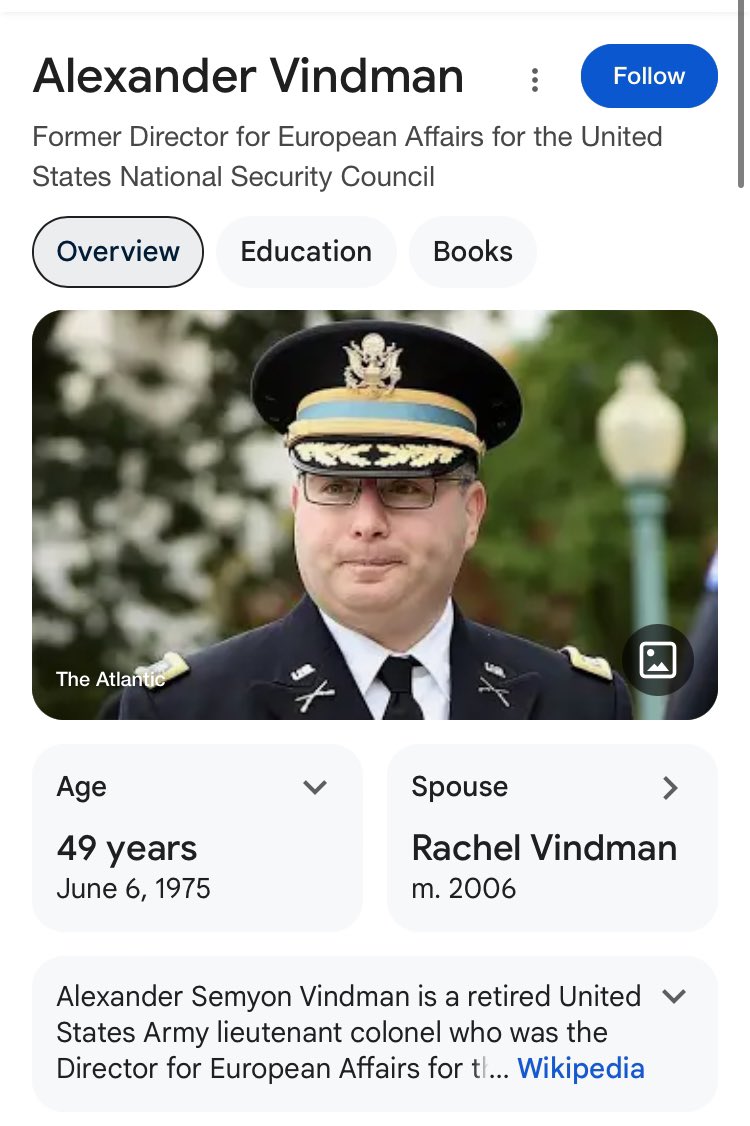Expand the description with the down chevron
Image resolution: width=750 pixels, height=1126 pixels.
(675, 996)
